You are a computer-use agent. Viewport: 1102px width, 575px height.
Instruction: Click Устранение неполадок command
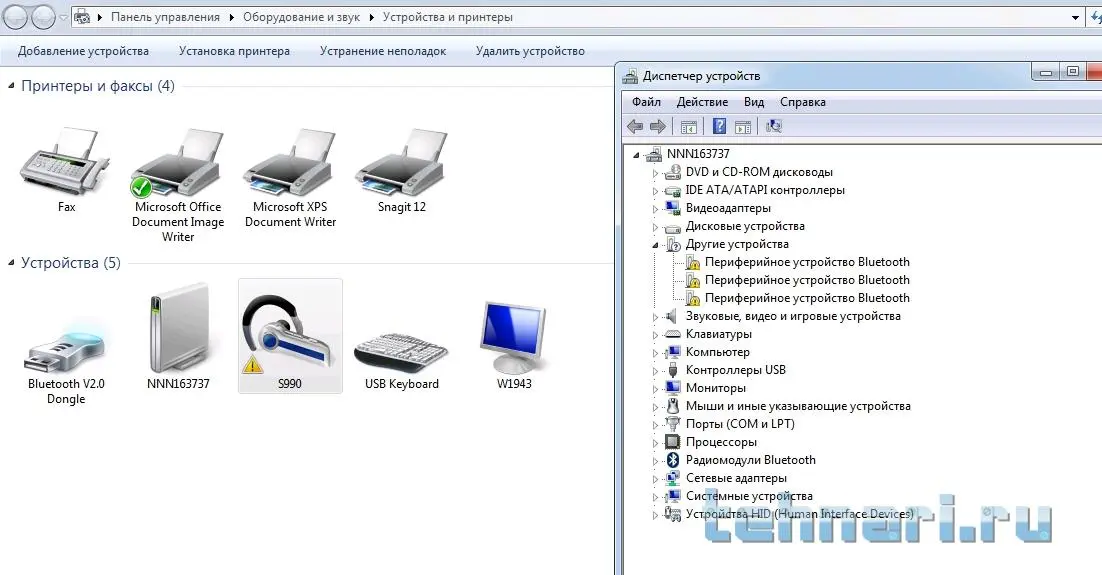click(382, 51)
